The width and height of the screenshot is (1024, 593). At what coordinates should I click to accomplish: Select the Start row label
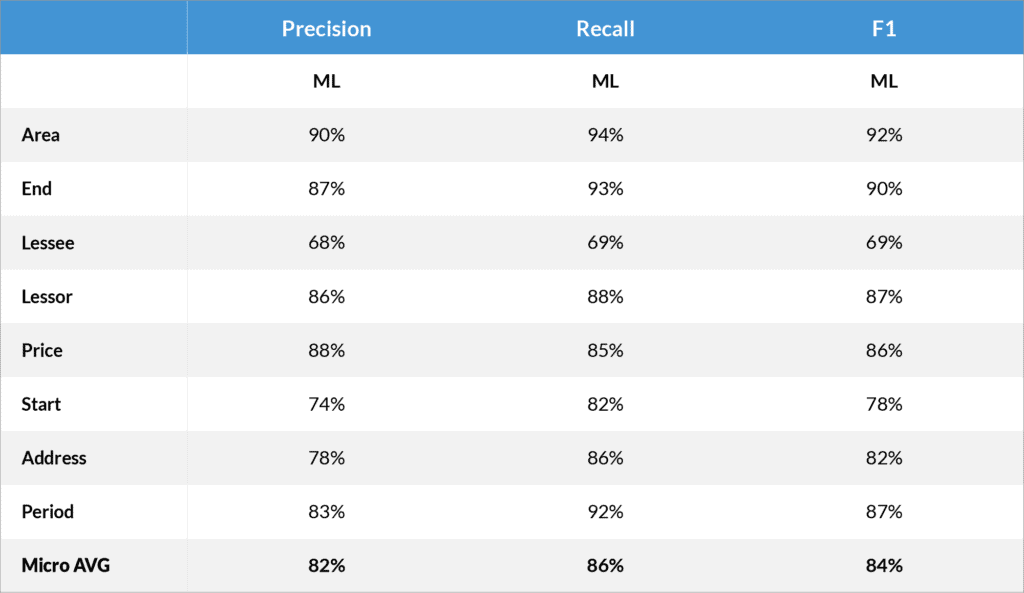tap(41, 404)
